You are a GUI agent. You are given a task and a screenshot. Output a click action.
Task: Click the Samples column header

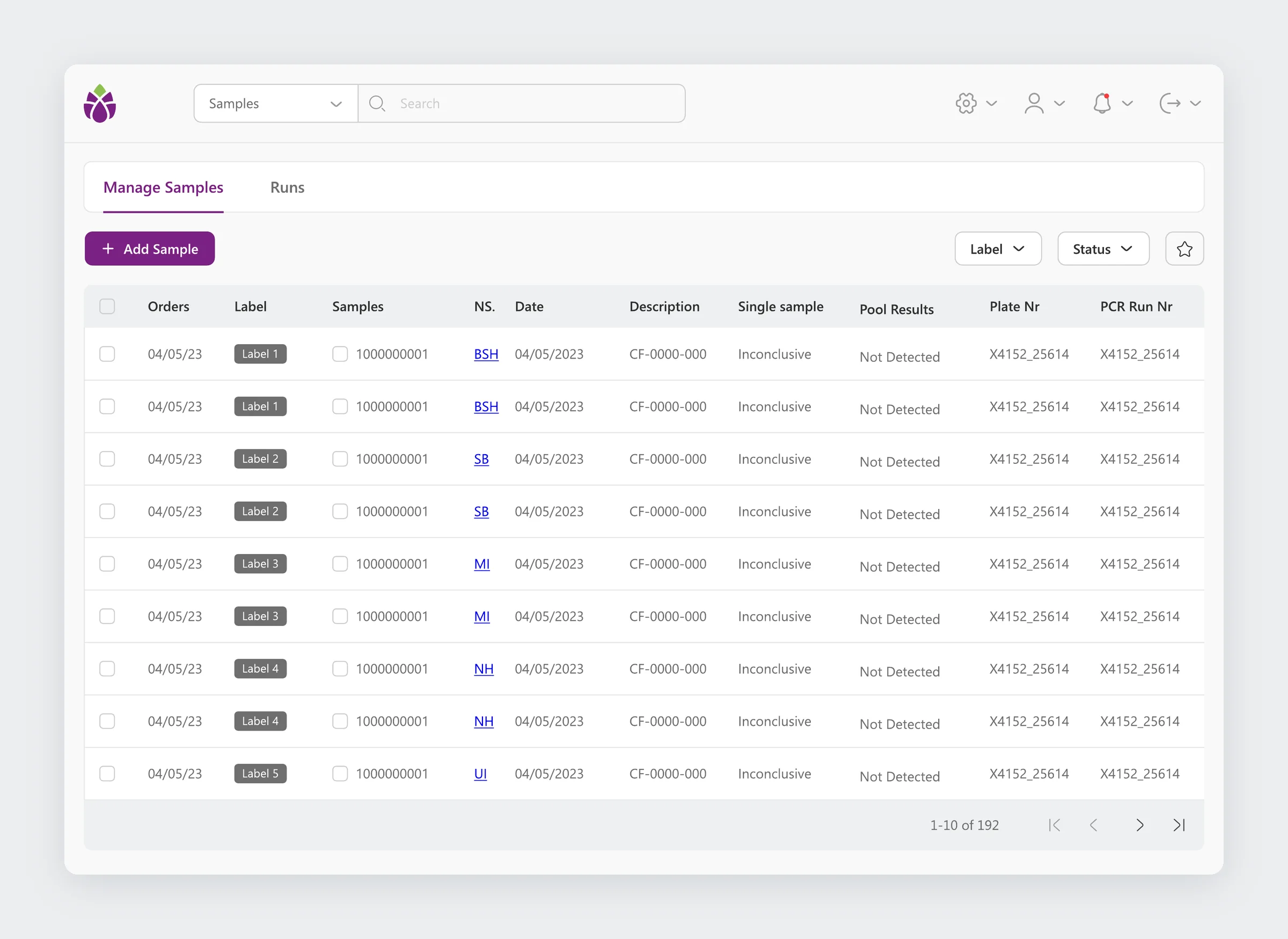[x=358, y=307]
